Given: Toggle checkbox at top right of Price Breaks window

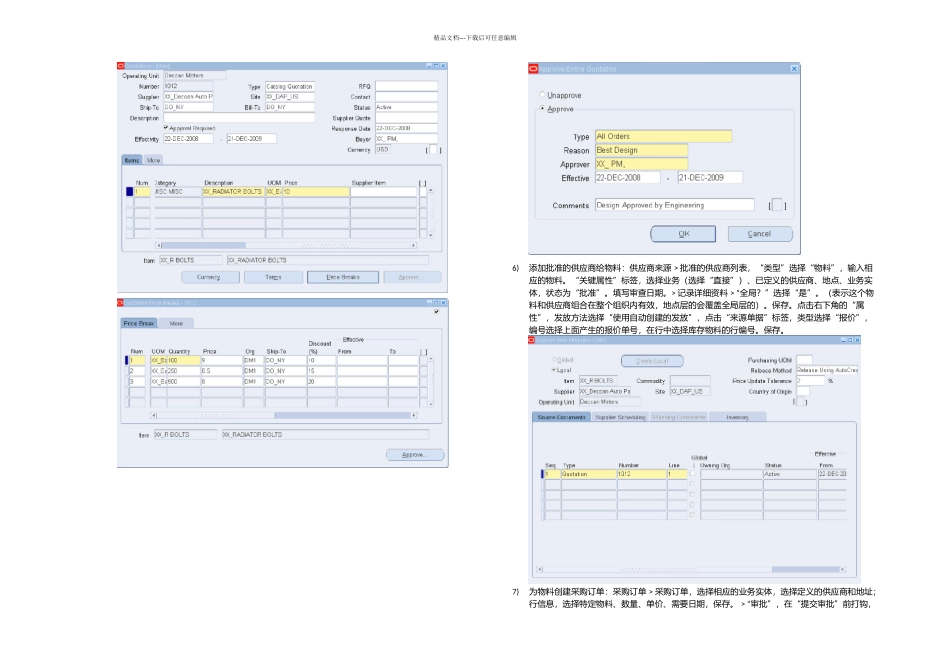Looking at the screenshot, I should pos(436,311).
